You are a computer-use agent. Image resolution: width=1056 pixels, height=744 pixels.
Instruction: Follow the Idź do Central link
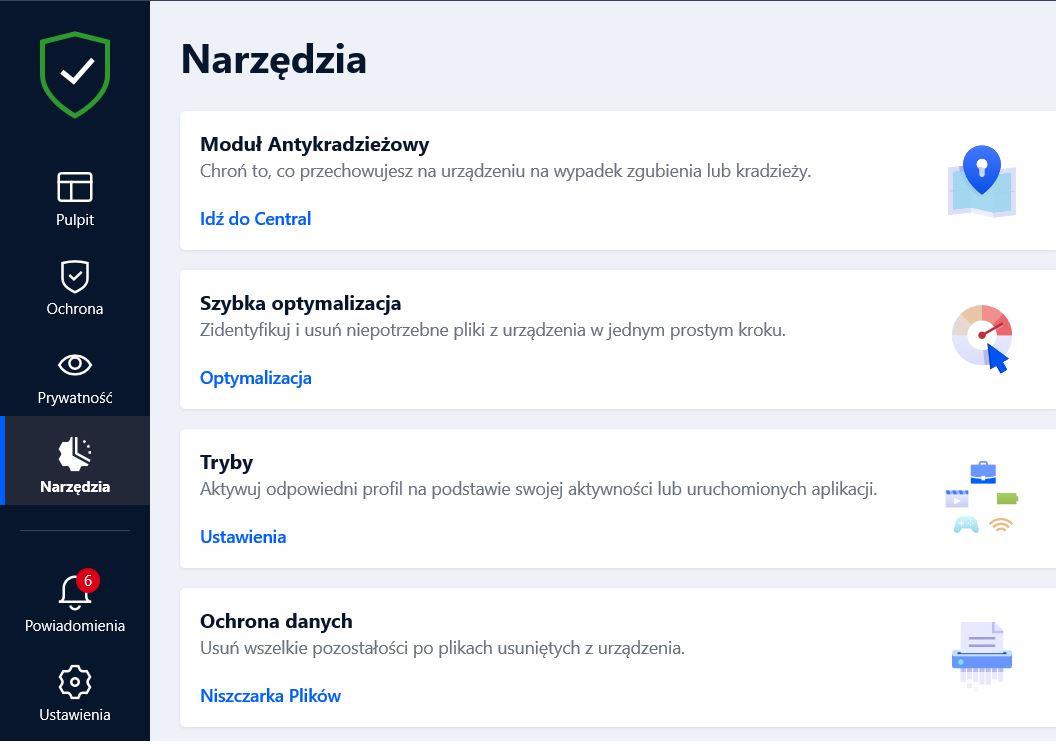(x=255, y=219)
